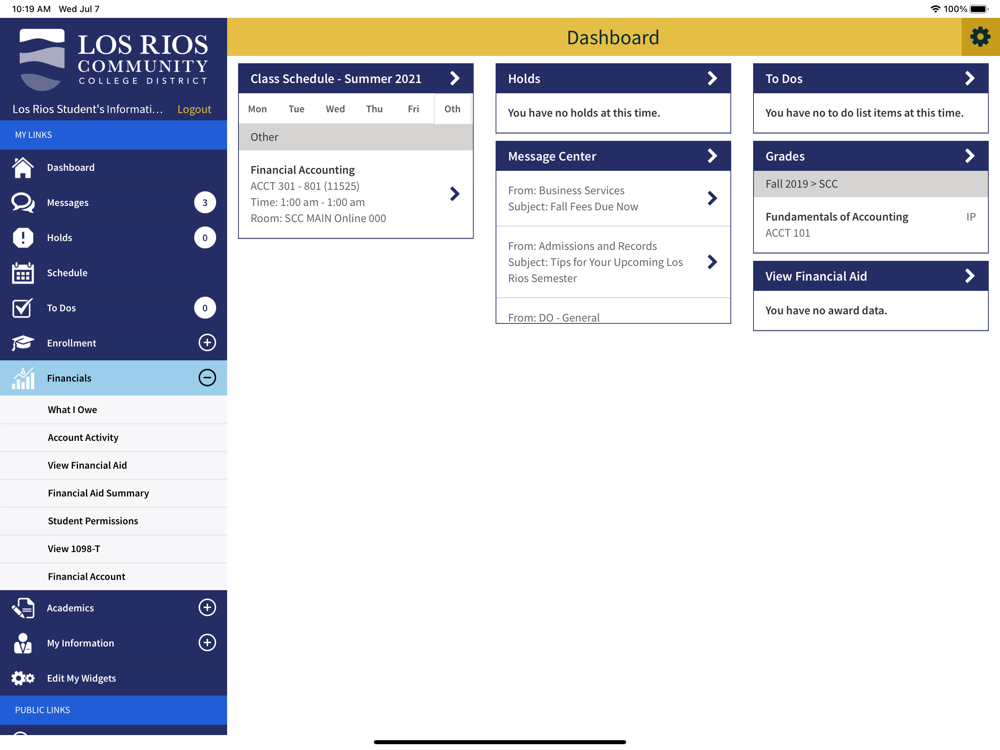Open View 1098-T page

pyautogui.click(x=114, y=548)
